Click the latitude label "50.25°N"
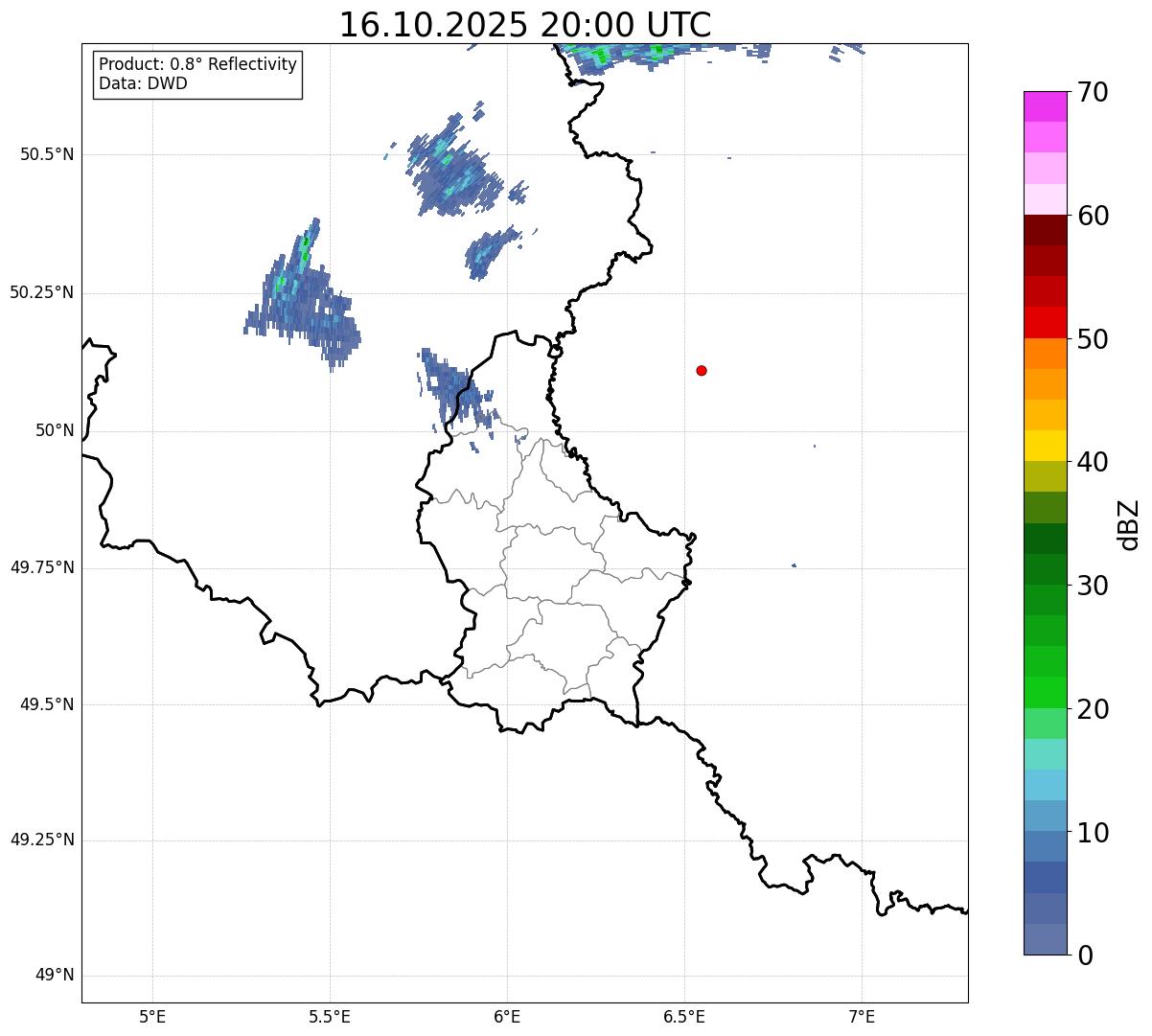The width and height of the screenshot is (1152, 1036). 42,292
